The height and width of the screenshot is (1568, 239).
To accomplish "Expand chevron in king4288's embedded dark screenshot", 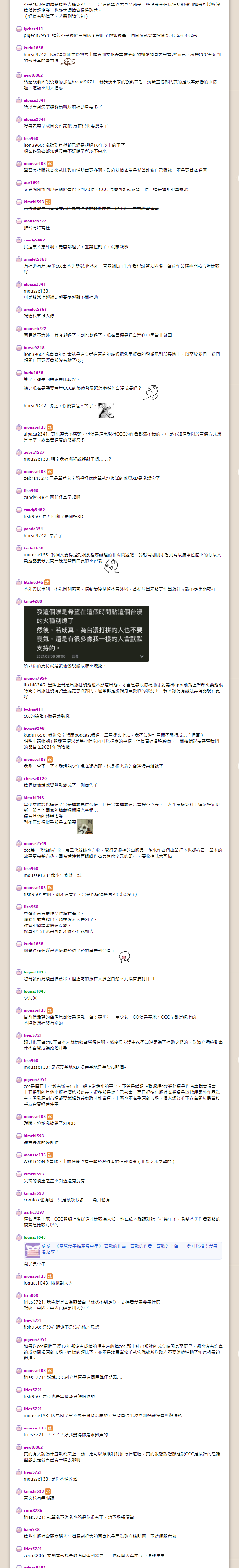I will 142,656.
